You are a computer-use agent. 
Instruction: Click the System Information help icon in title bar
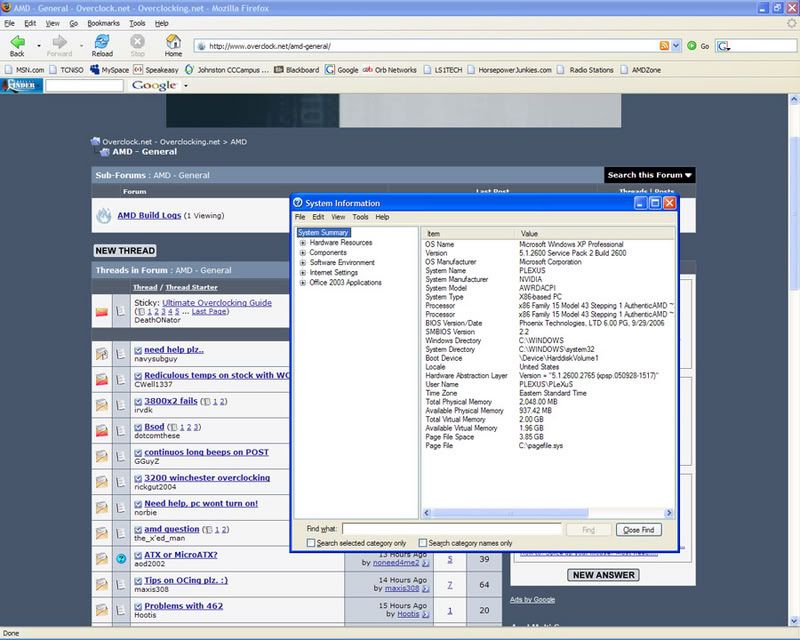click(298, 203)
